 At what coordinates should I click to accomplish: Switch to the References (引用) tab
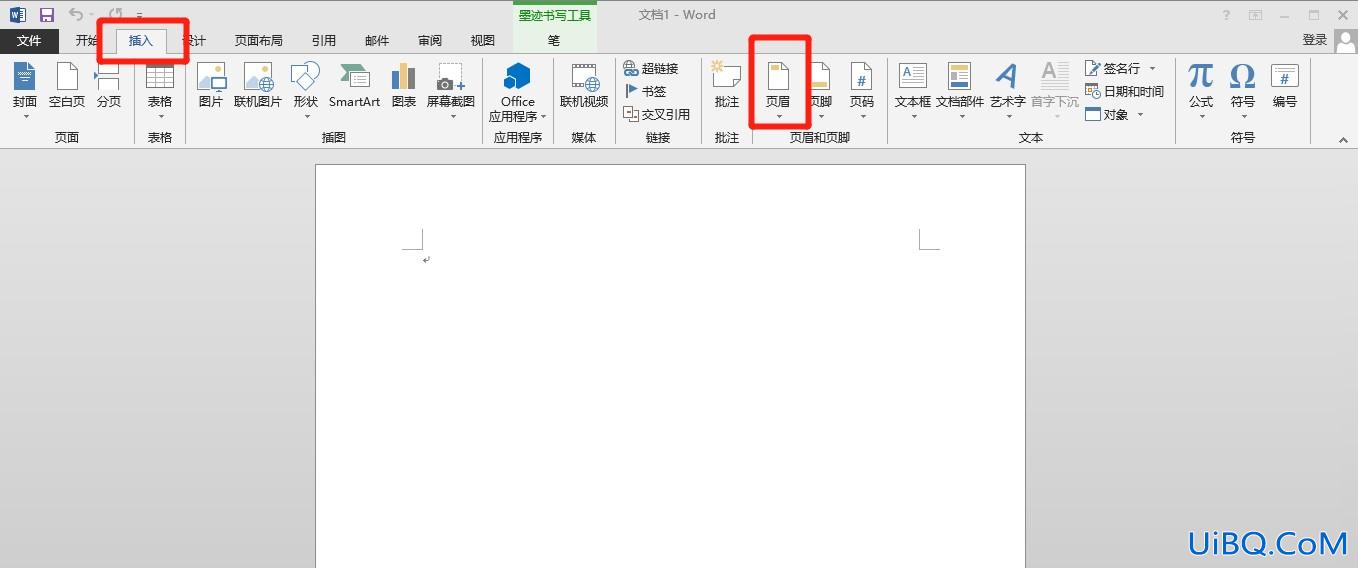[324, 41]
